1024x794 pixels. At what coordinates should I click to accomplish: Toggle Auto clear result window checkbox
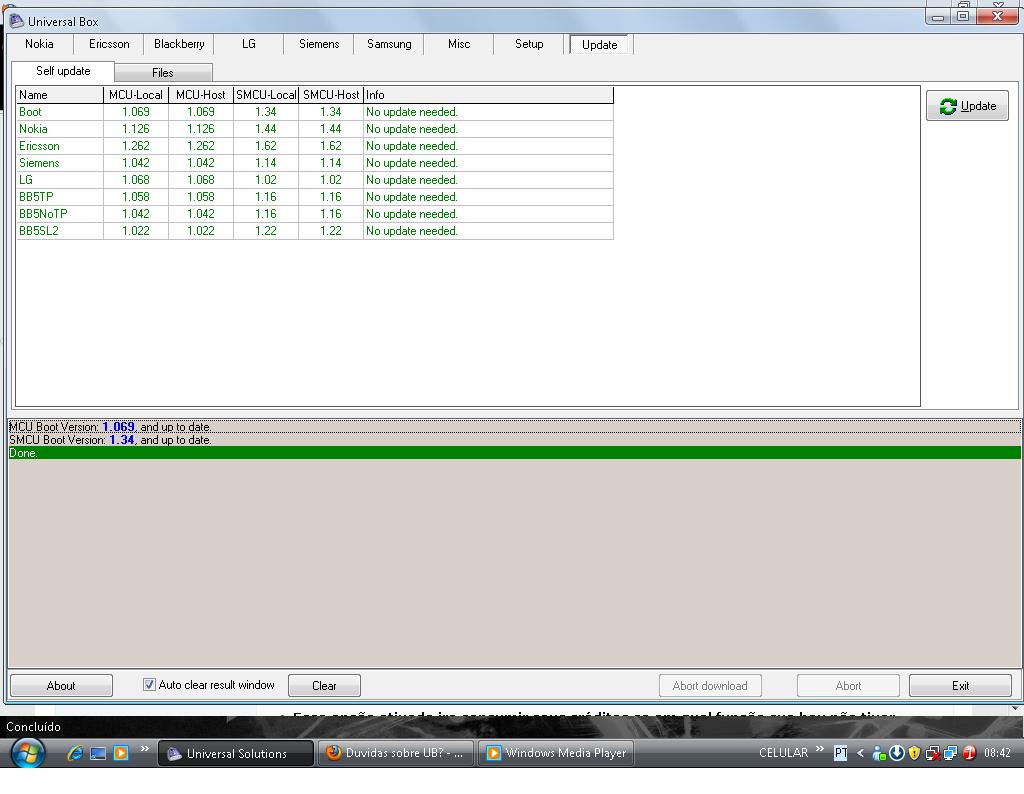coord(149,684)
